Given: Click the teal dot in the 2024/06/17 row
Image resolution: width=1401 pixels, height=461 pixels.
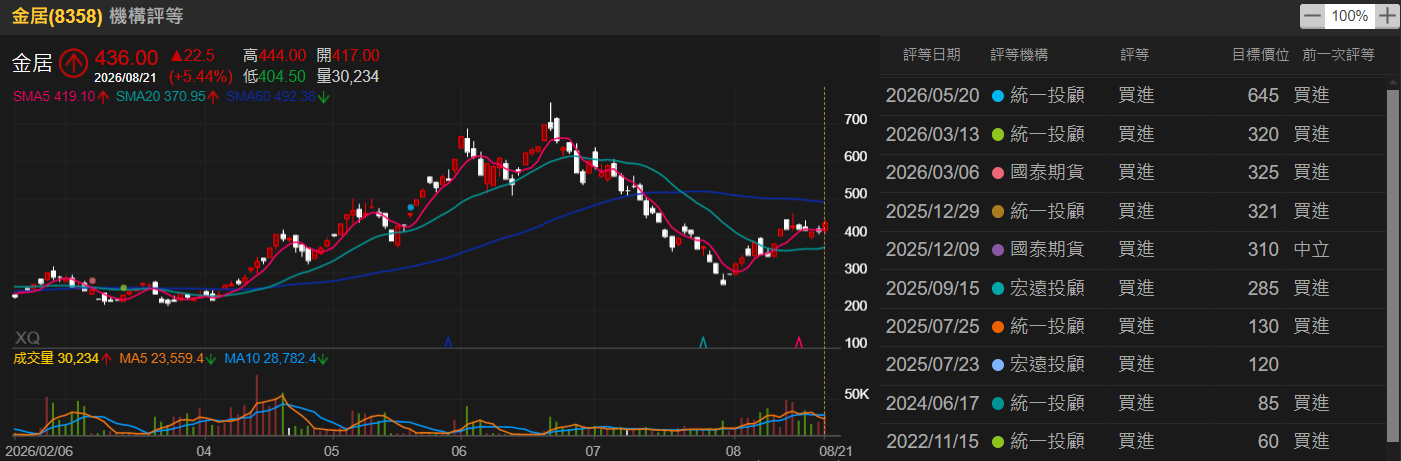Looking at the screenshot, I should 996,403.
